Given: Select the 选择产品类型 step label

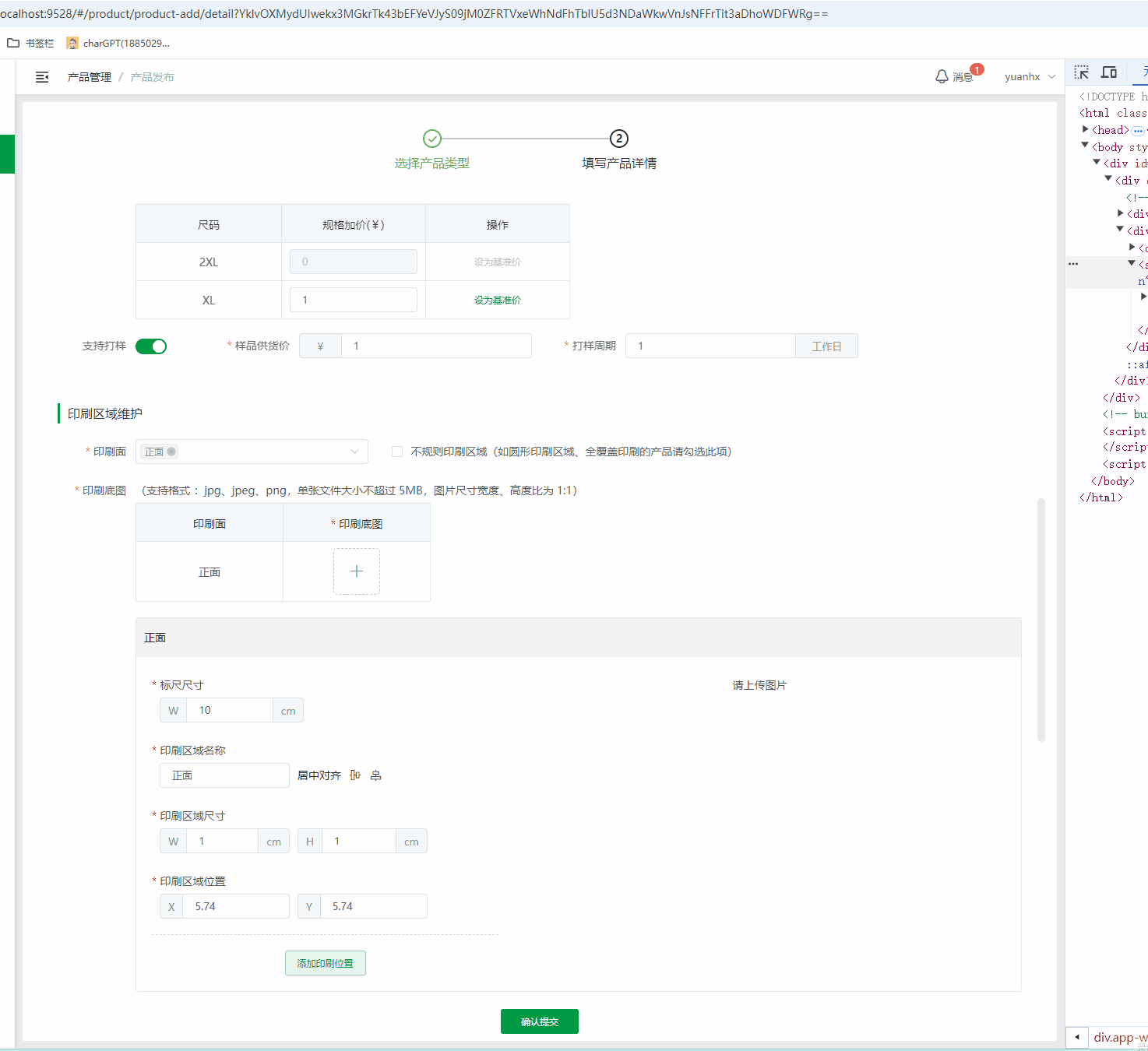Looking at the screenshot, I should pos(432,163).
